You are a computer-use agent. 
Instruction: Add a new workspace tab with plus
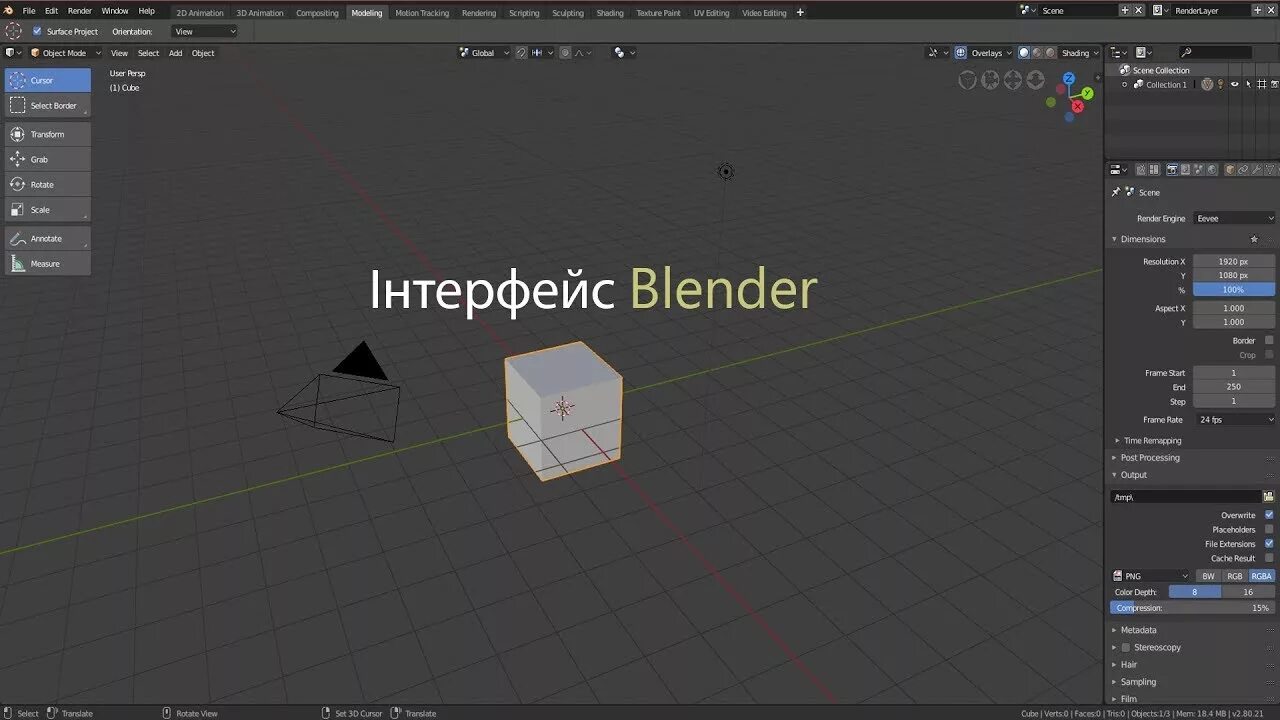pyautogui.click(x=800, y=12)
